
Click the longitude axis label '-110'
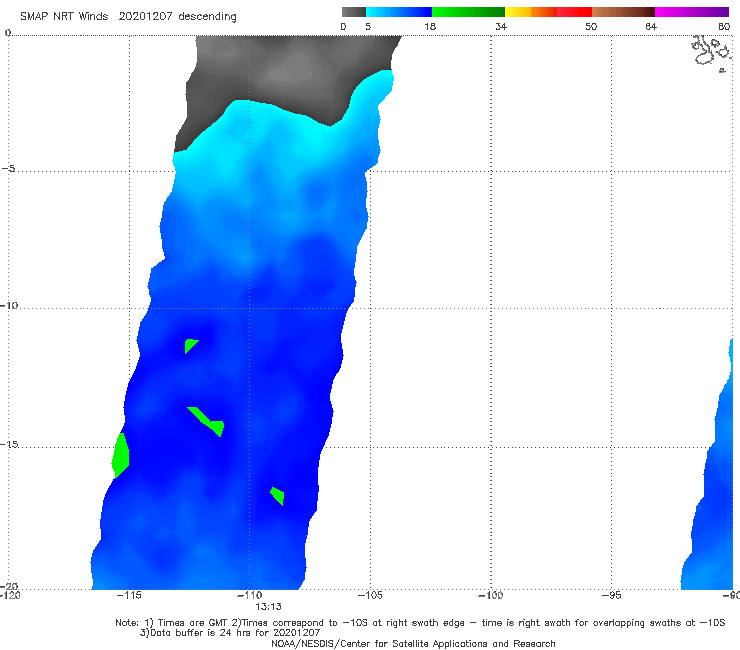point(250,595)
